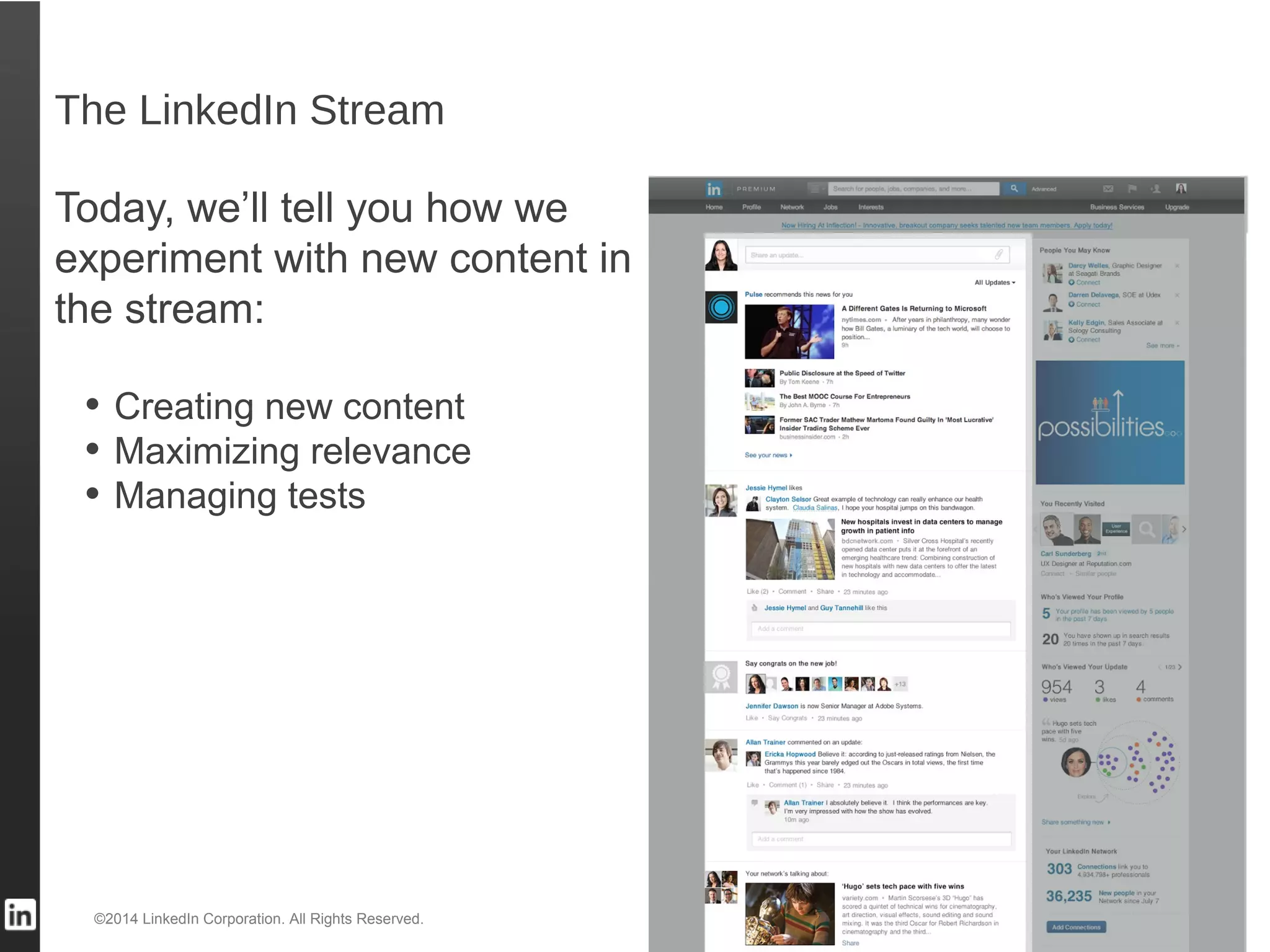Open Jessie Hymel's profile name in feed
Image resolution: width=1270 pixels, height=952 pixels.
click(766, 488)
